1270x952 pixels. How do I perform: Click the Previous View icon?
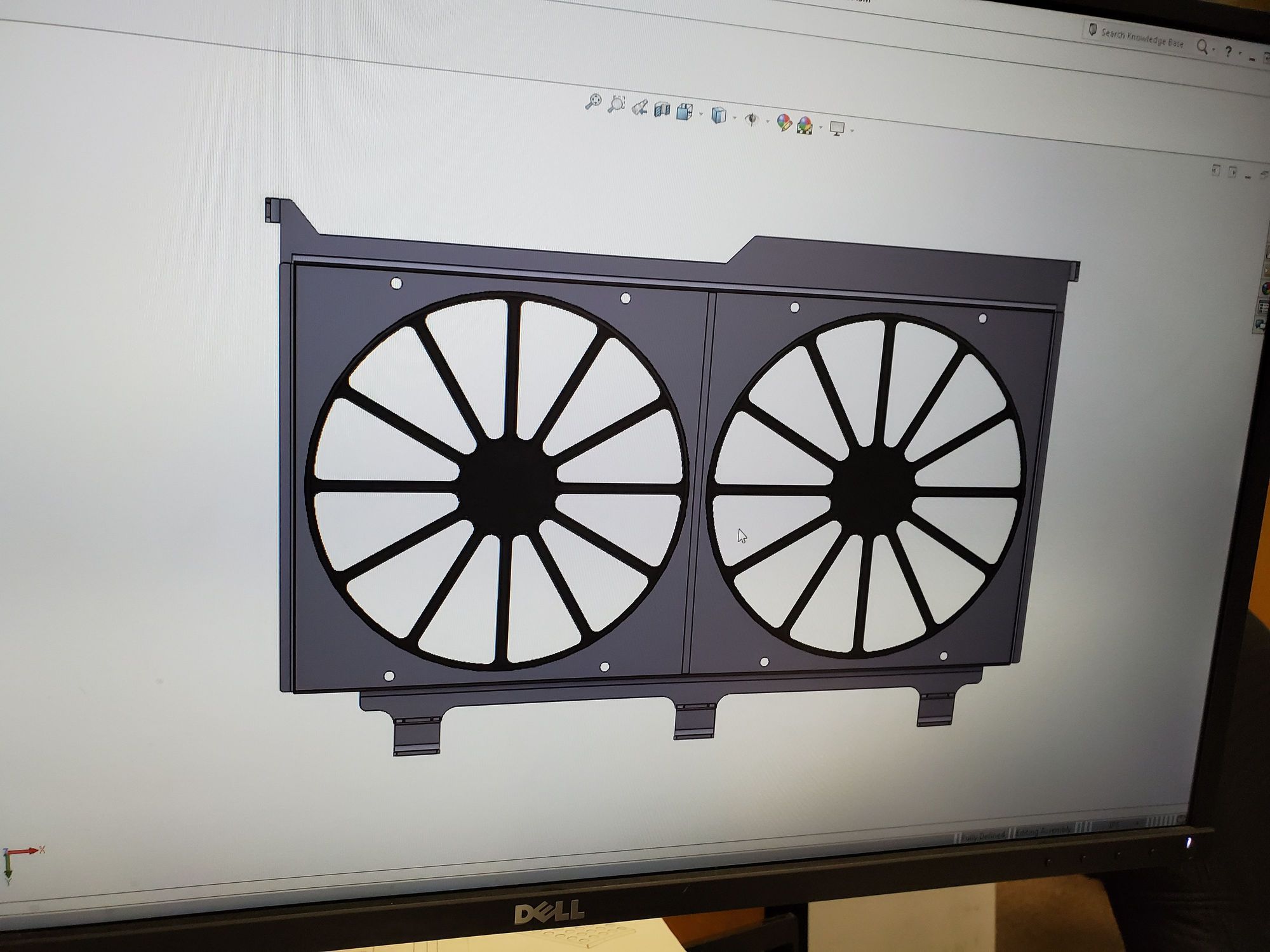point(639,108)
